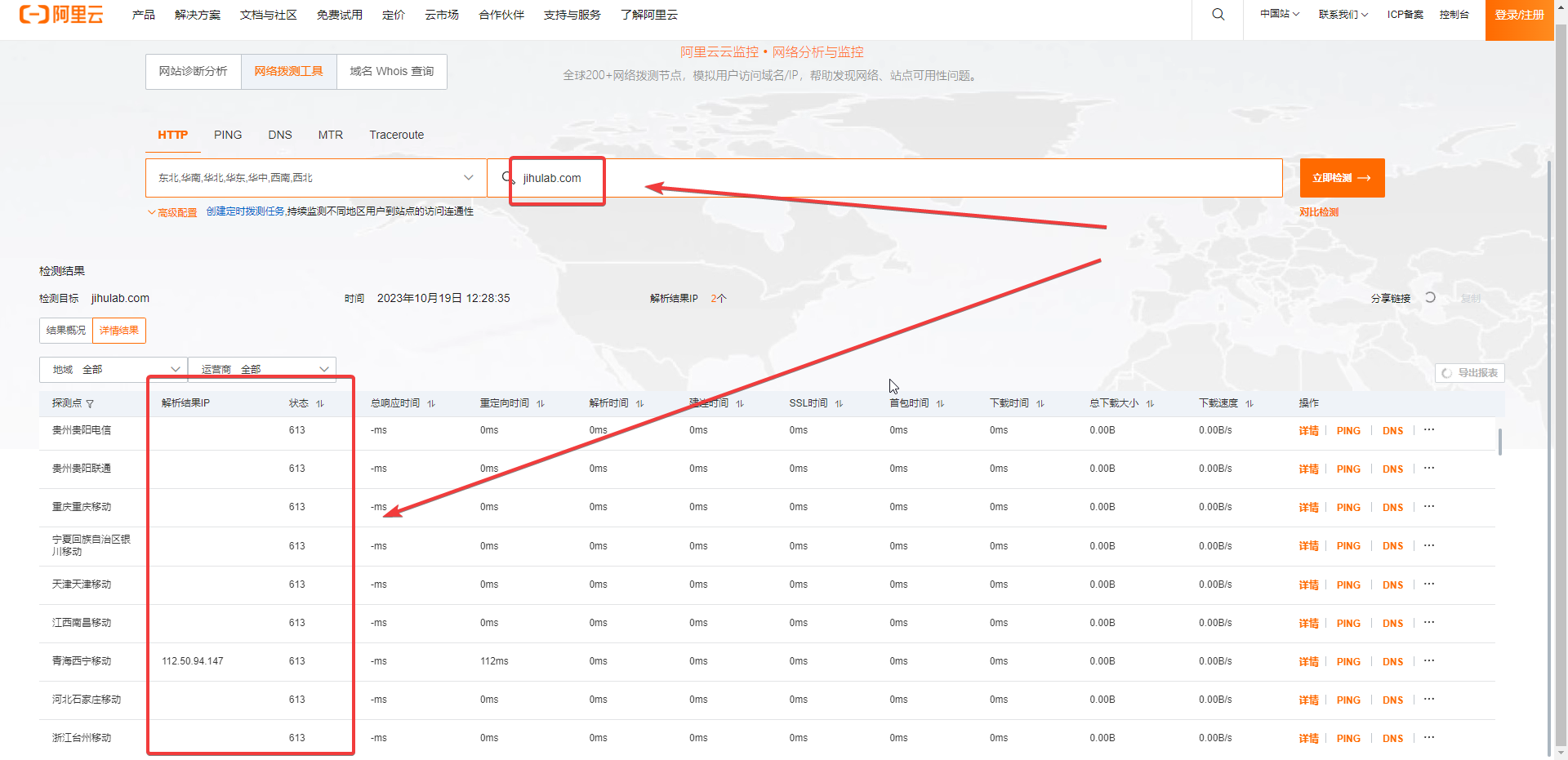Open the ICP备案 link
Image resolution: width=1568 pixels, height=760 pixels.
1405,14
